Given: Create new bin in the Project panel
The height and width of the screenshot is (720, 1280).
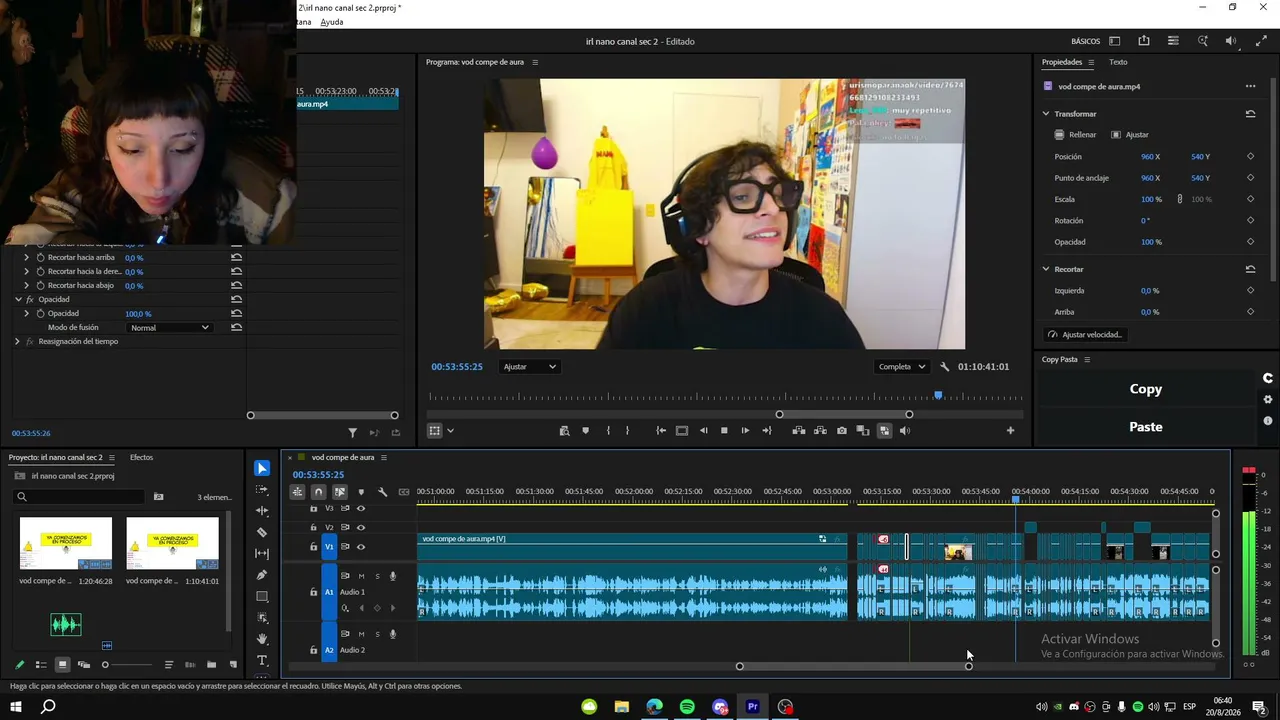Looking at the screenshot, I should pyautogui.click(x=211, y=665).
